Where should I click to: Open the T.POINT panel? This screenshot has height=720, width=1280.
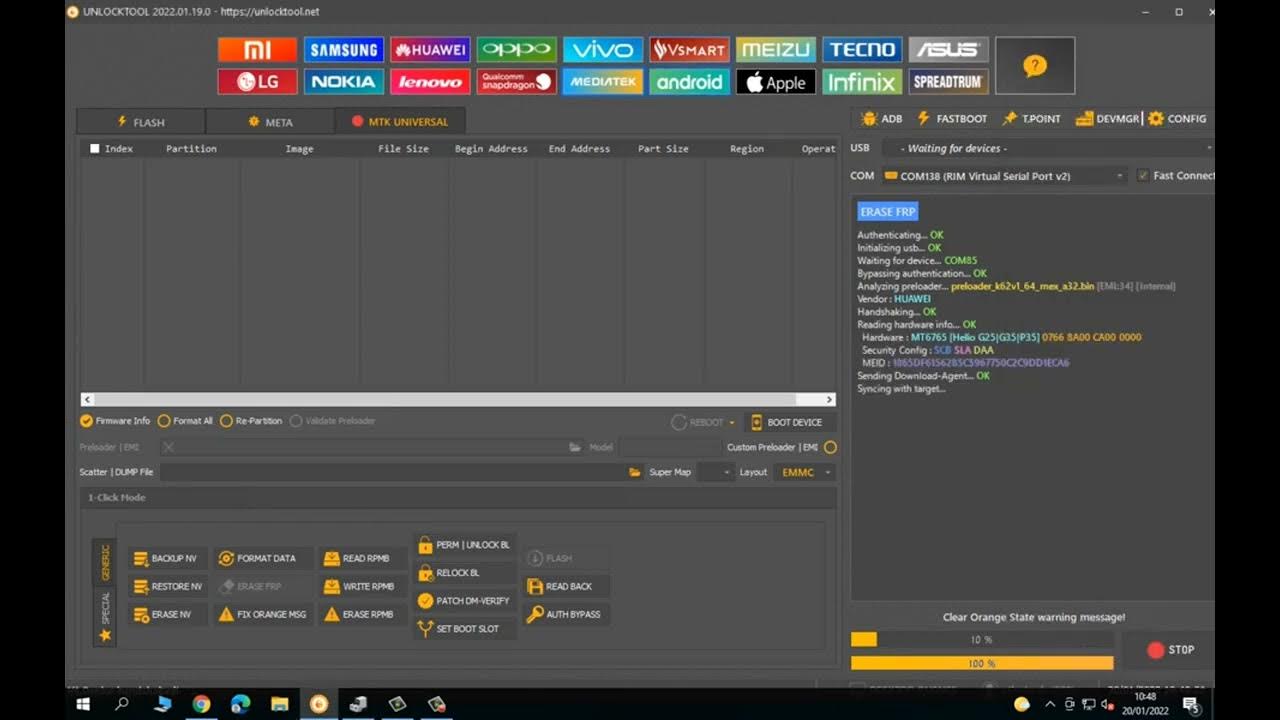(1031, 118)
